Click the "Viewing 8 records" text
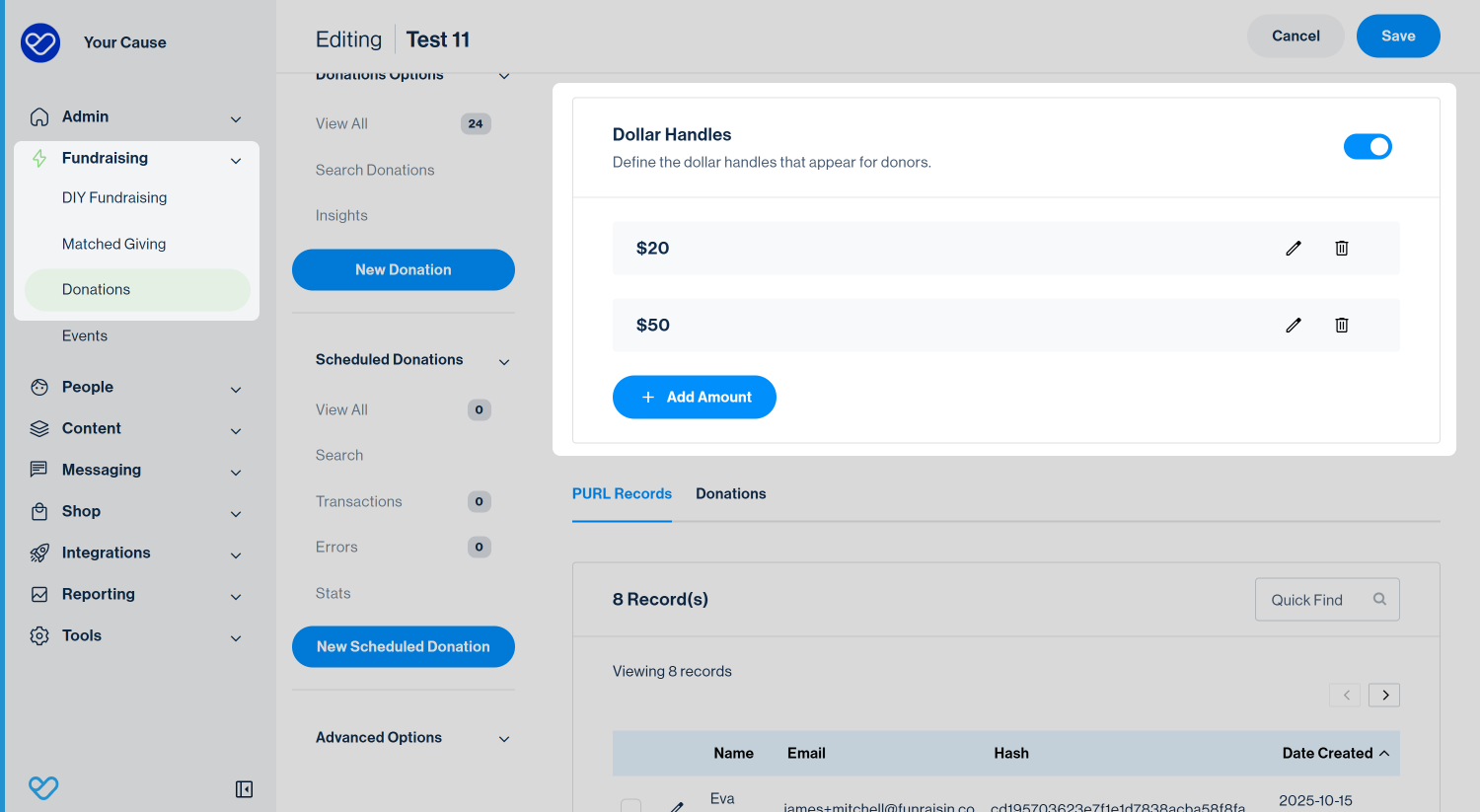 click(672, 671)
